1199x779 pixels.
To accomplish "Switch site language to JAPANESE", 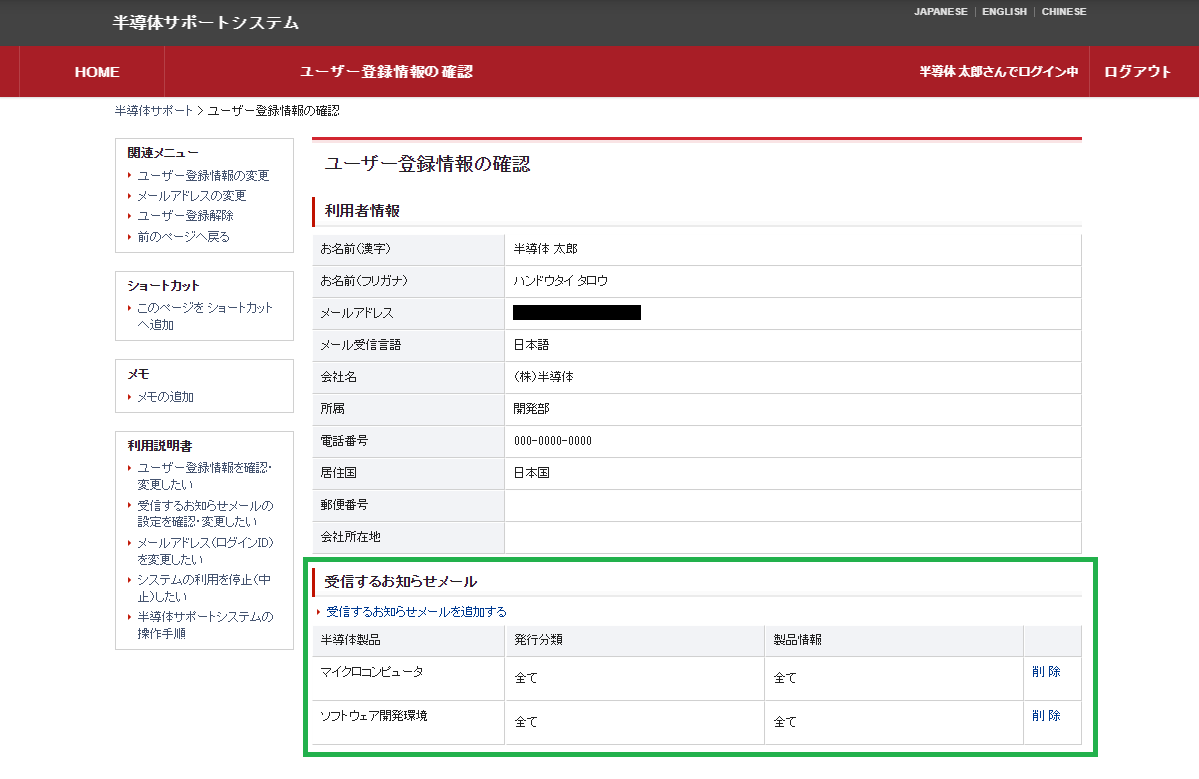I will [x=940, y=11].
